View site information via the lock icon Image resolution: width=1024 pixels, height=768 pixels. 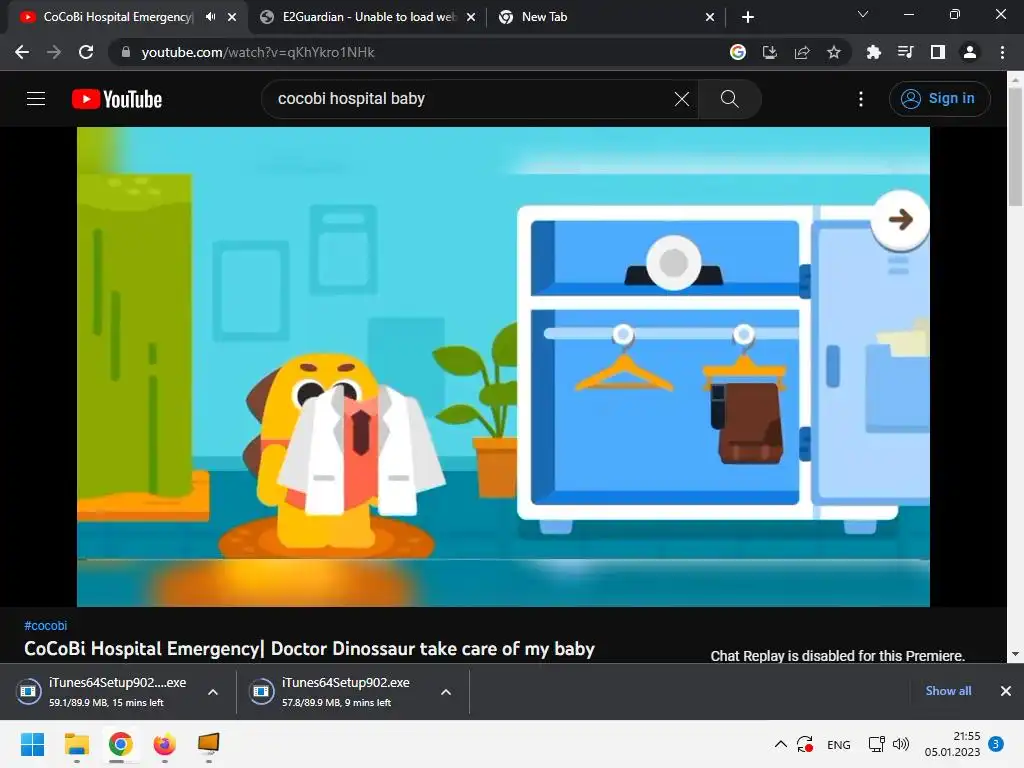[126, 52]
